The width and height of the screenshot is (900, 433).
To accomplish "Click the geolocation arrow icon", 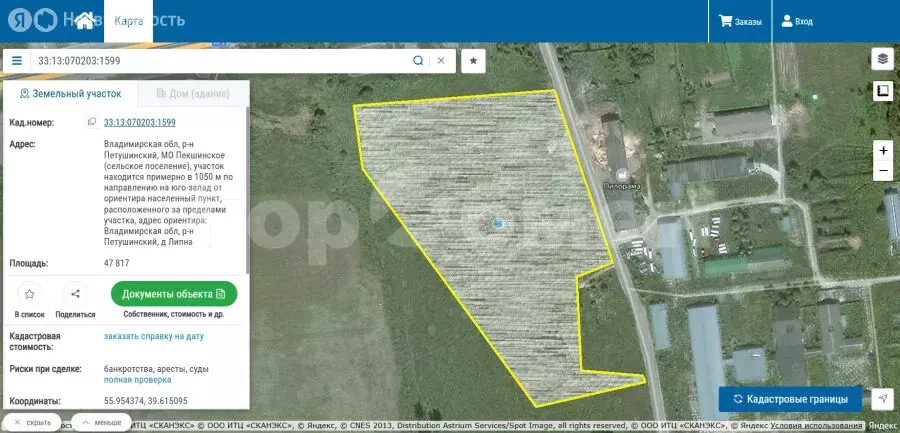I will (882, 398).
